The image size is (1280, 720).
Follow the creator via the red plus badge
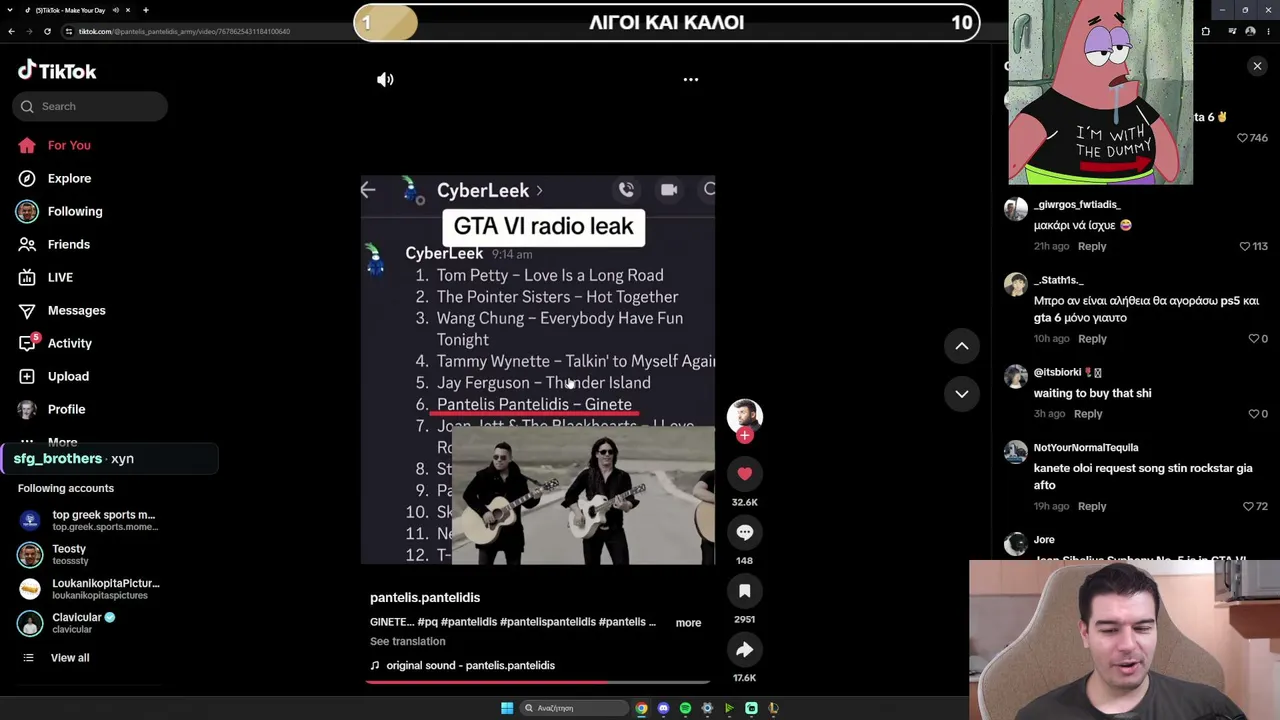pos(744,435)
